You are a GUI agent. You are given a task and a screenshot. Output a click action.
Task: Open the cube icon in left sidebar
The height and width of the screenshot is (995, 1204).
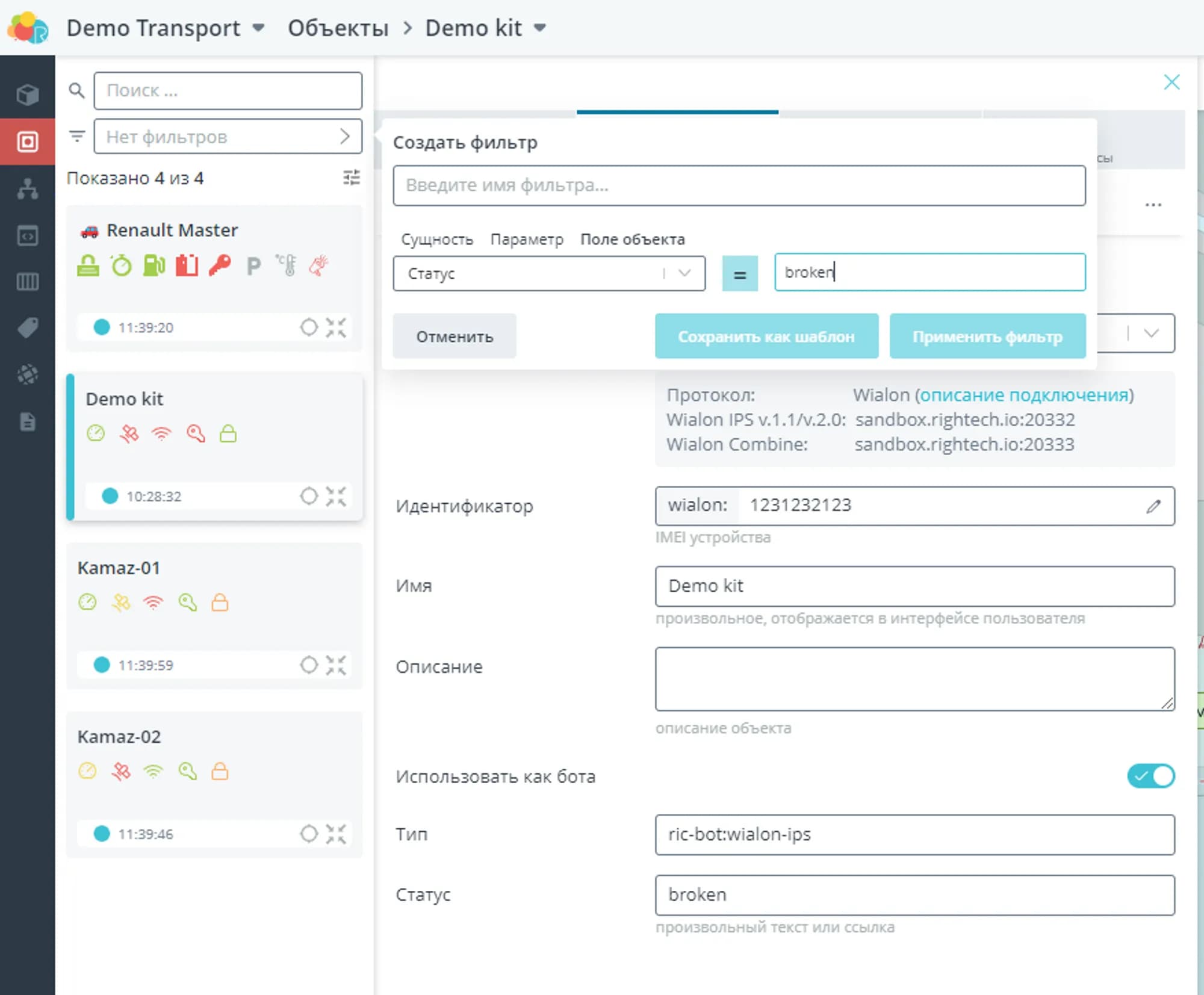[x=27, y=95]
